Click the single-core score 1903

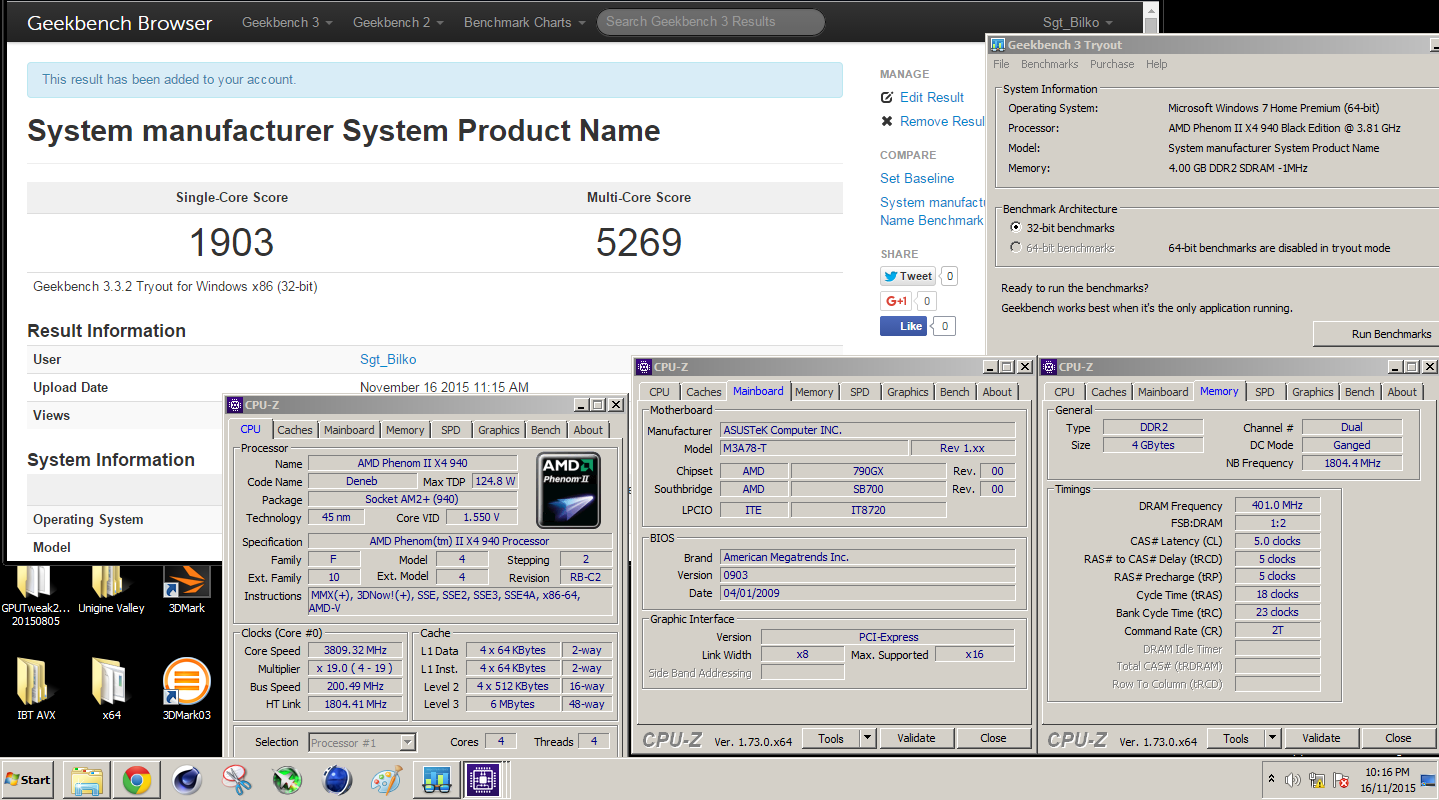(231, 242)
